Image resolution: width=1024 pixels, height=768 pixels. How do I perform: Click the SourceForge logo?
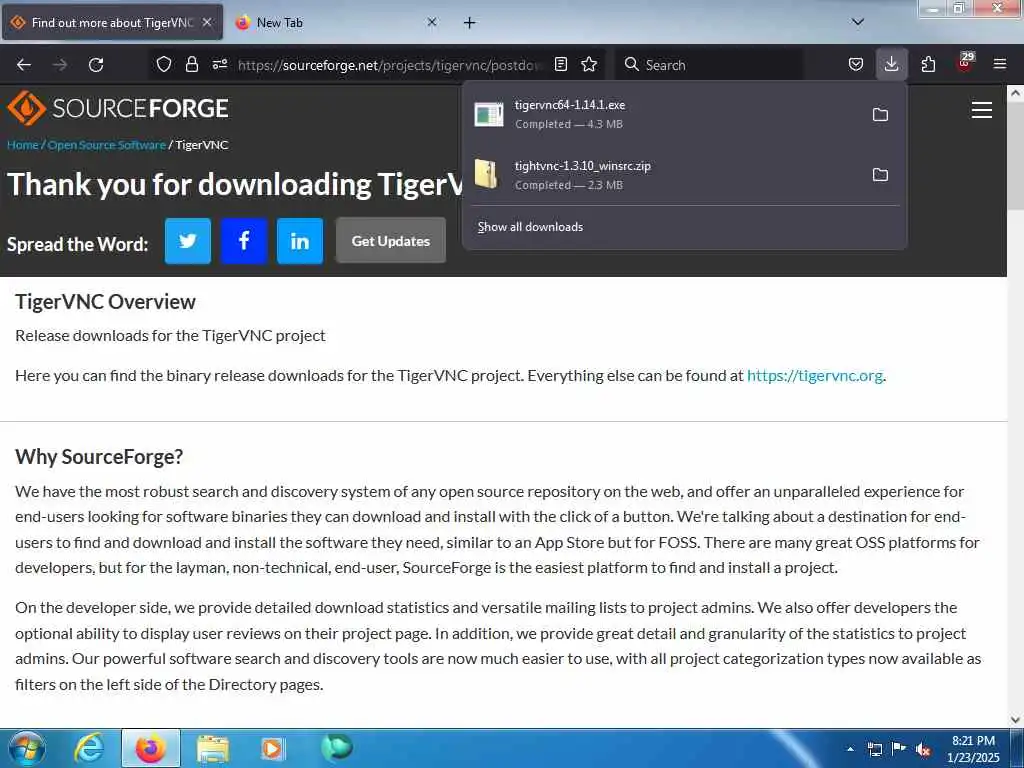[118, 108]
